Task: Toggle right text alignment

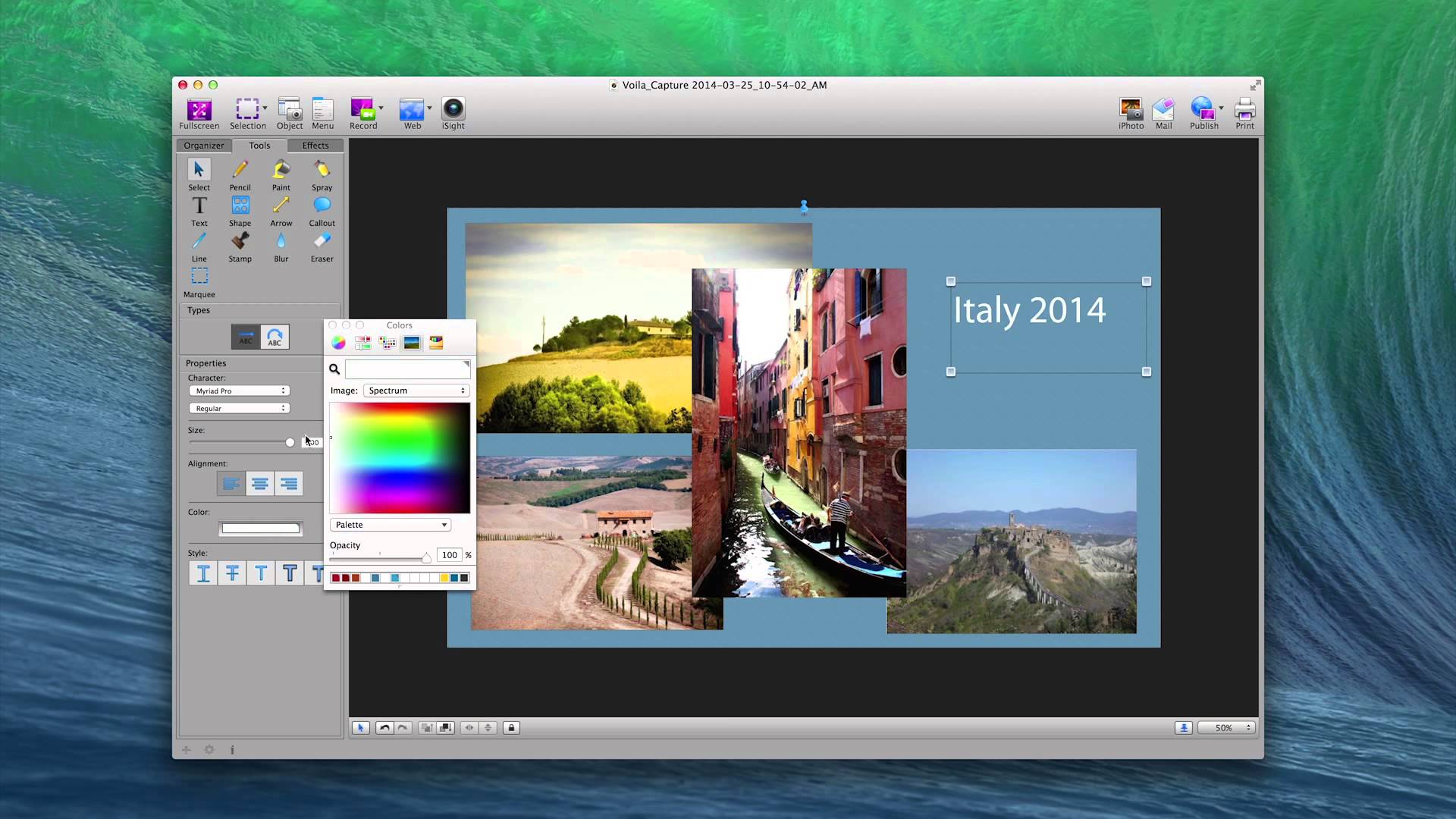Action: pos(289,484)
